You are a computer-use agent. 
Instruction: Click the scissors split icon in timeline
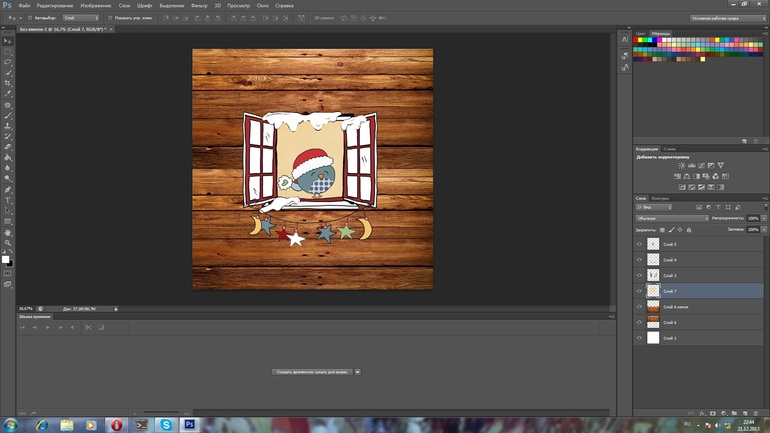pyautogui.click(x=88, y=327)
